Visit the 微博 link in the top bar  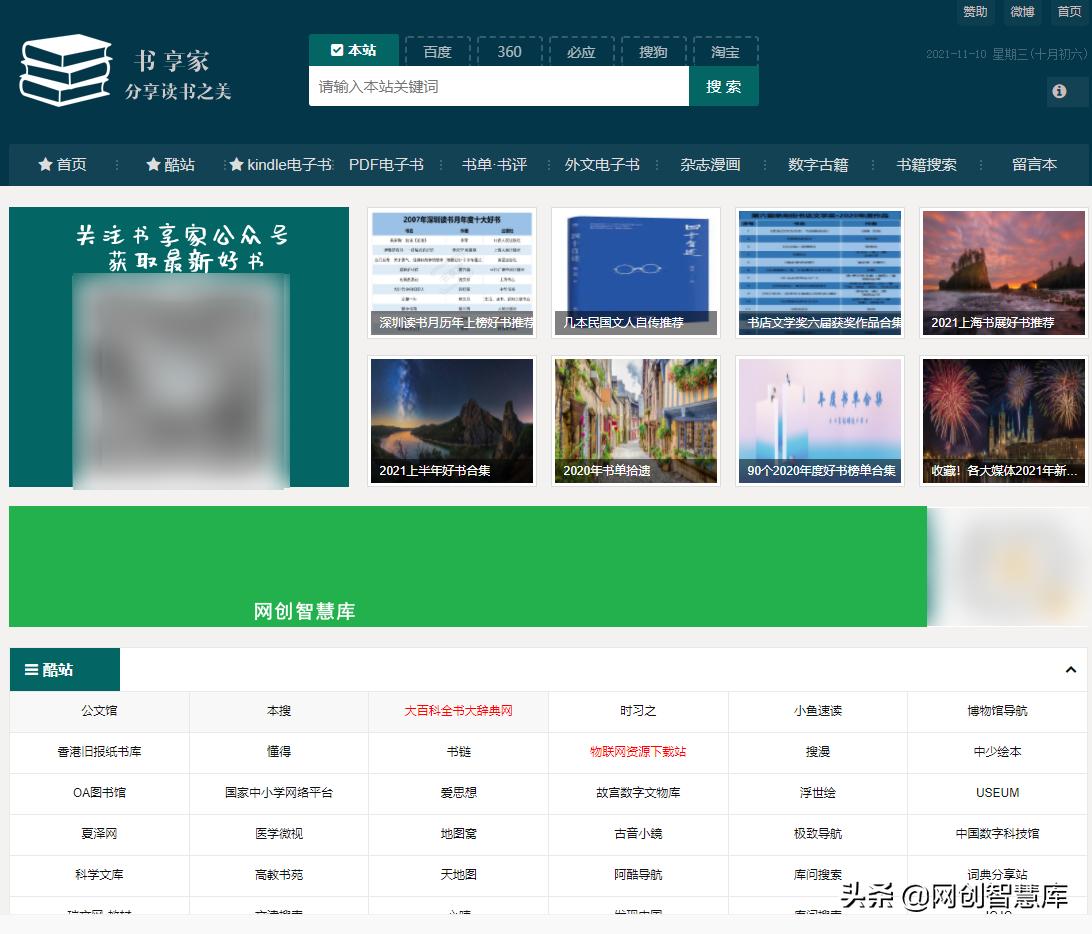click(x=1021, y=12)
